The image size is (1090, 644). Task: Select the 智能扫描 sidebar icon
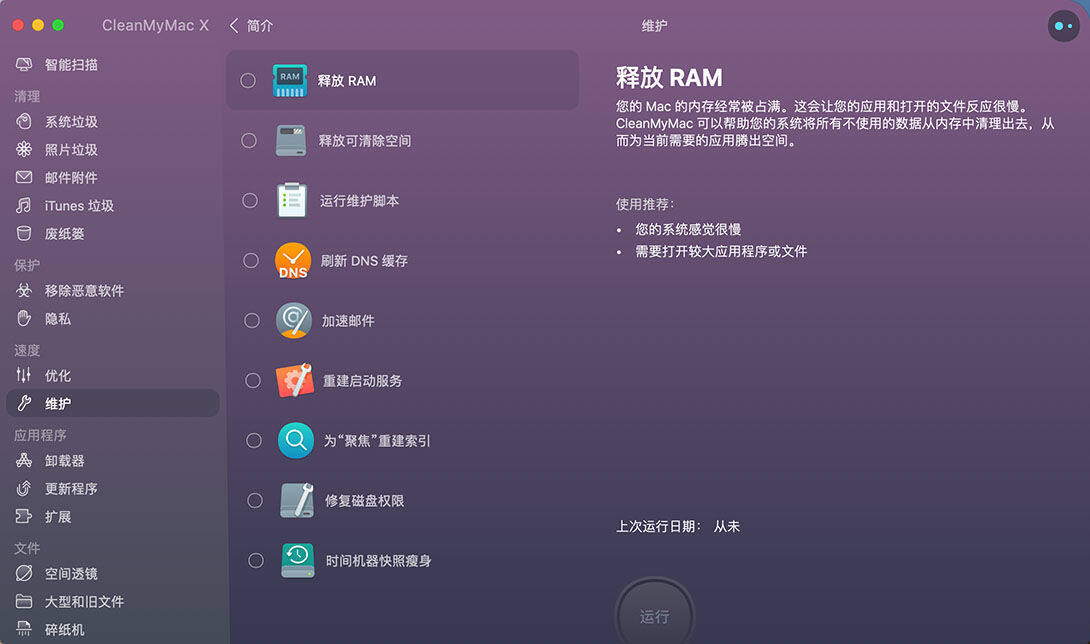point(24,63)
